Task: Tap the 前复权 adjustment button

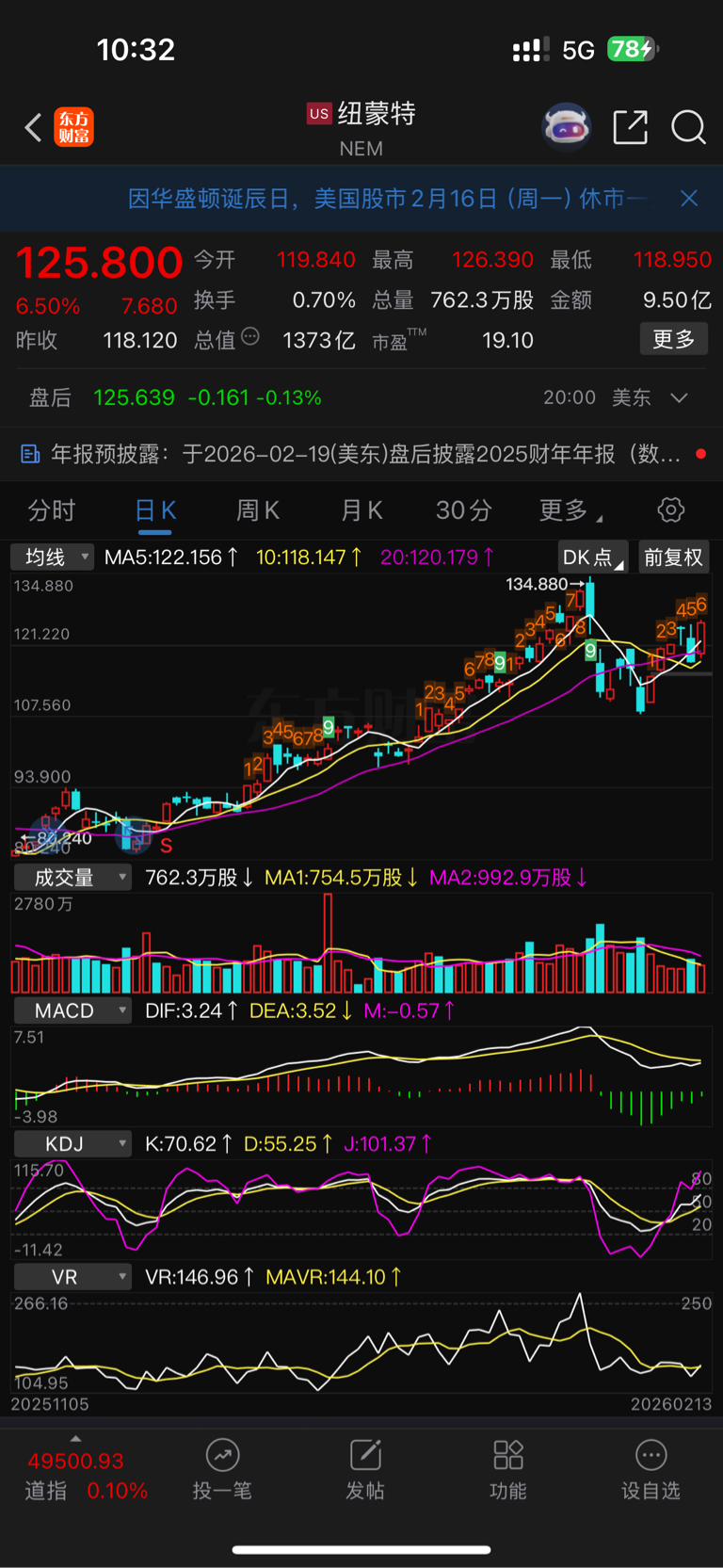Action: pyautogui.click(x=673, y=558)
